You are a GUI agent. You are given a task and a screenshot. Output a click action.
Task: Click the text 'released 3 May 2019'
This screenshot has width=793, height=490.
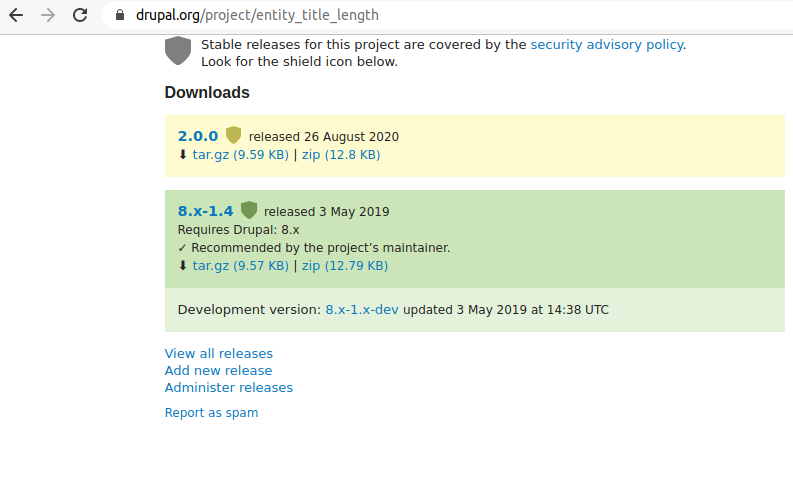(327, 211)
